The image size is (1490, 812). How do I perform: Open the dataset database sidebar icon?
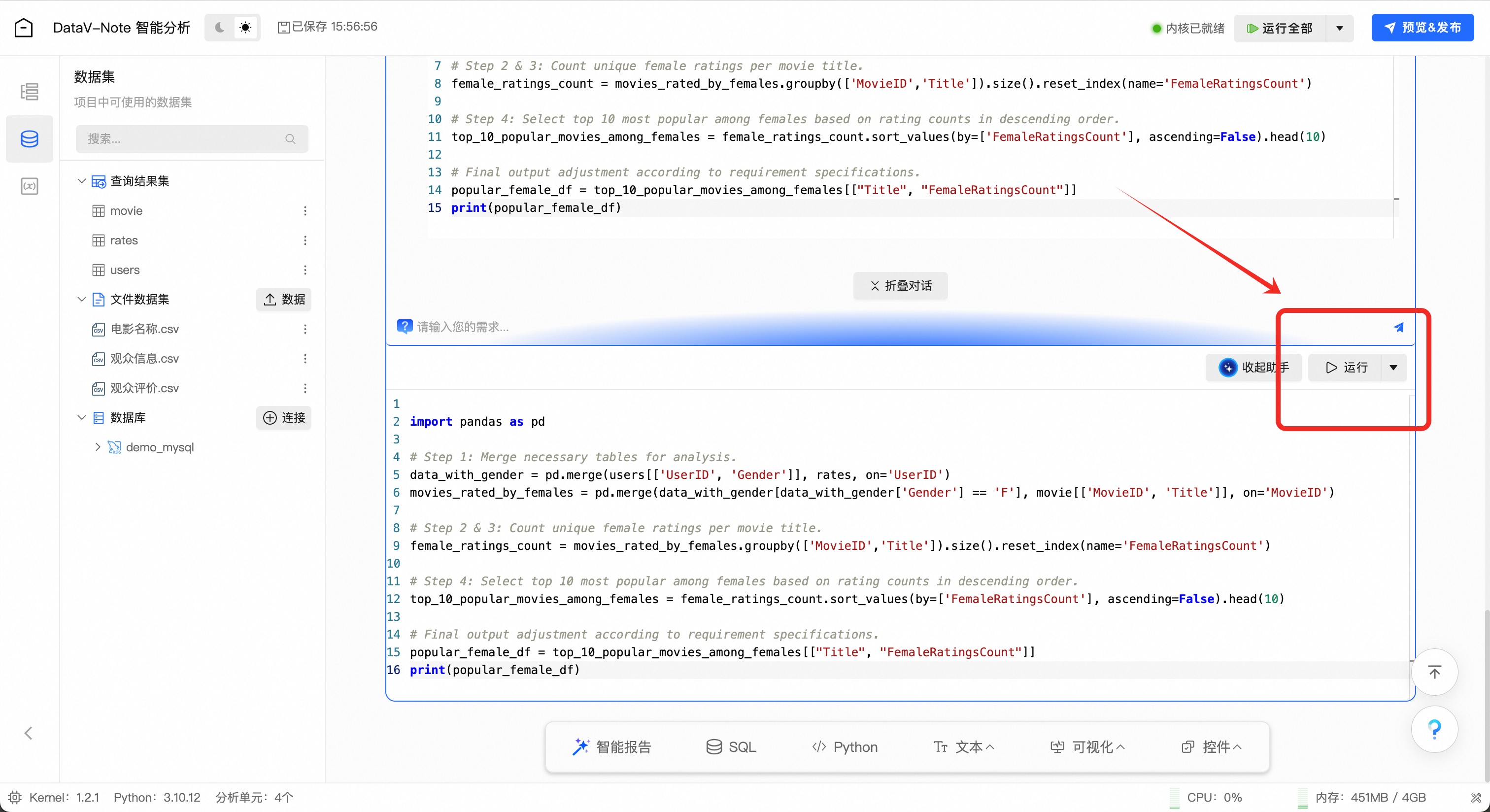(29, 139)
